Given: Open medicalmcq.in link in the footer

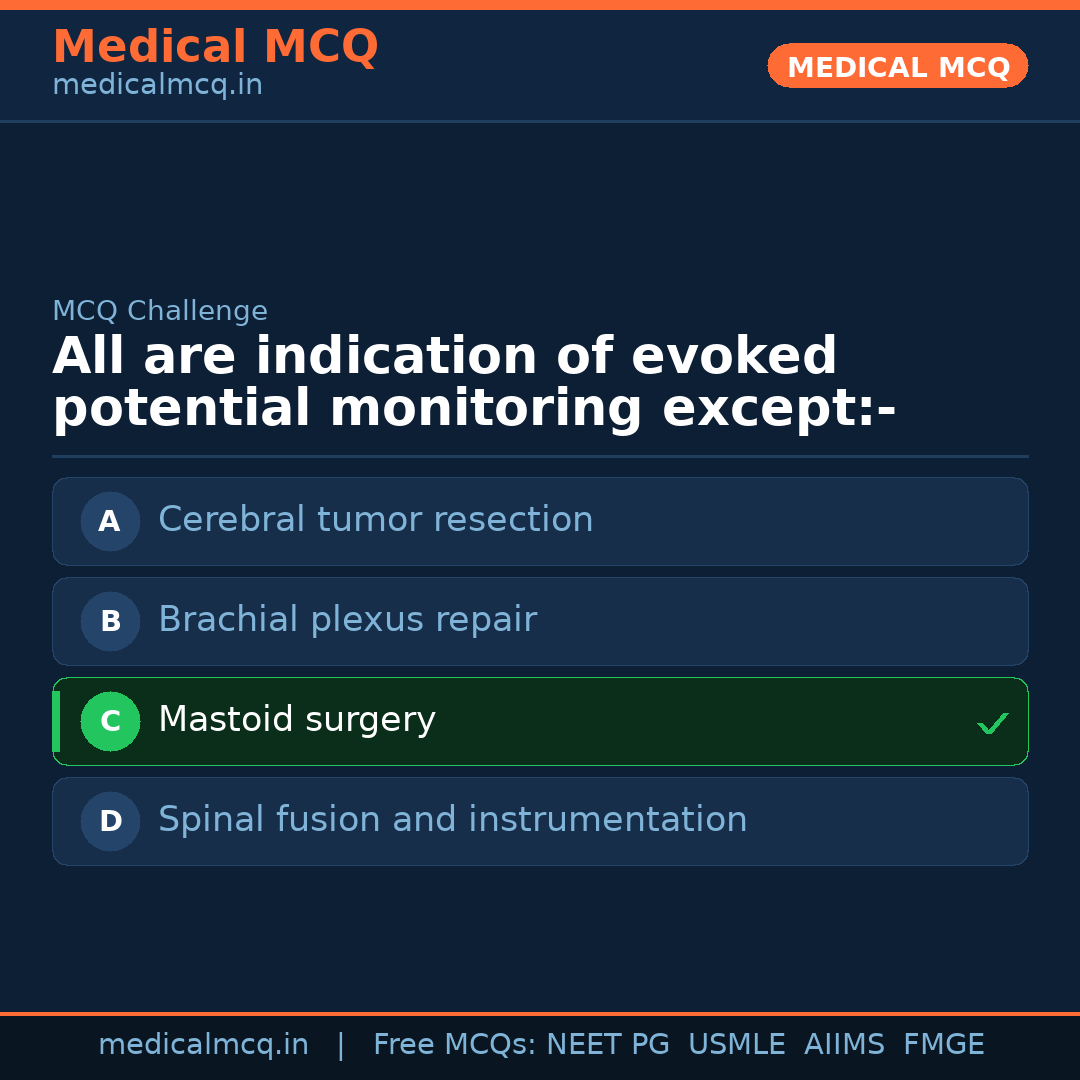Looking at the screenshot, I should click(x=203, y=1045).
